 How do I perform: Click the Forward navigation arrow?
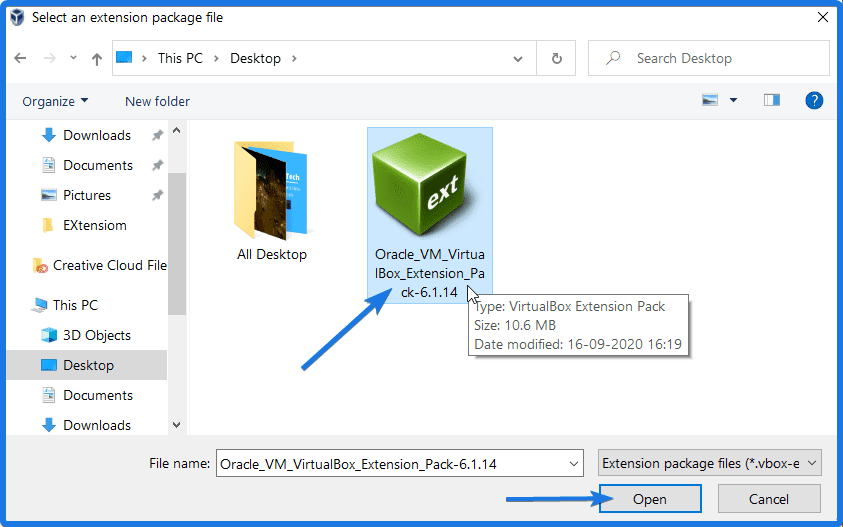pyautogui.click(x=49, y=58)
